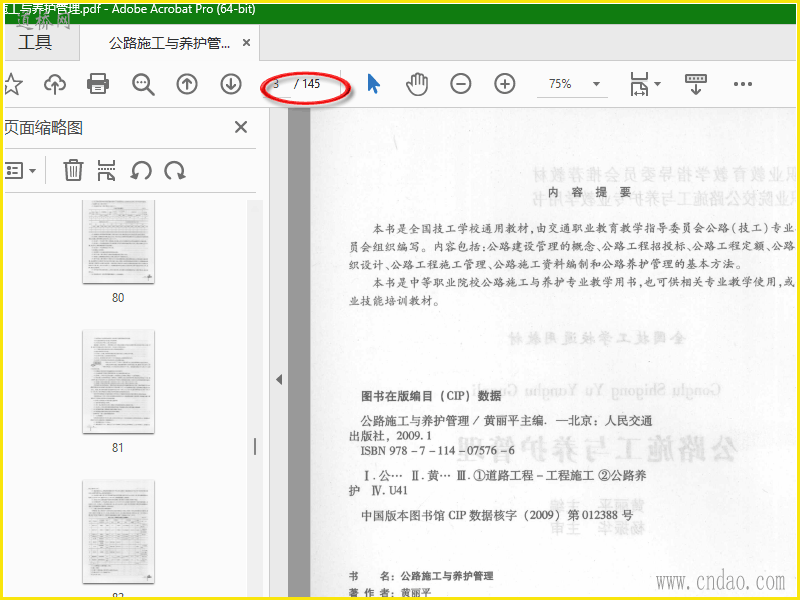800x600 pixels.
Task: Click the 页面缩略图 panel title
Action: click(x=43, y=128)
